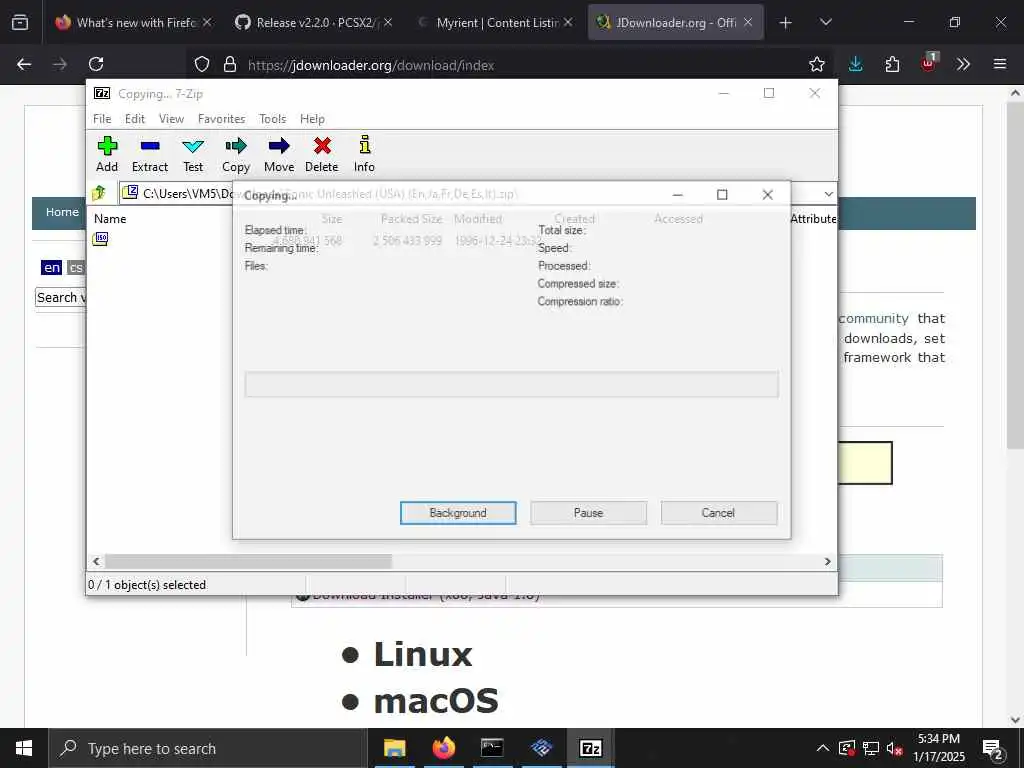Click the community link on webpage

pos(874,318)
